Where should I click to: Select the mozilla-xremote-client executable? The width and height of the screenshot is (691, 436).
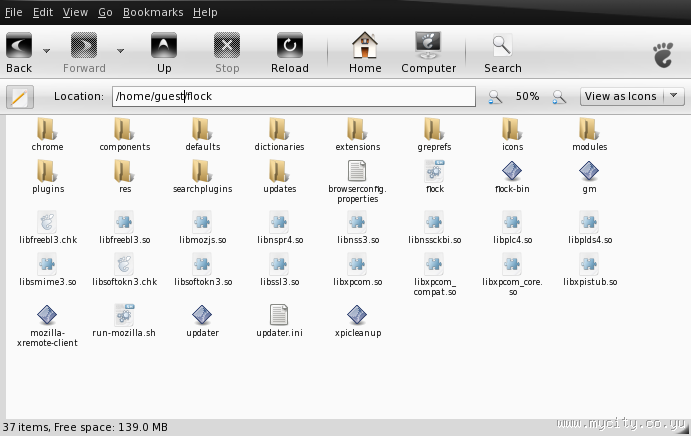[x=47, y=325]
